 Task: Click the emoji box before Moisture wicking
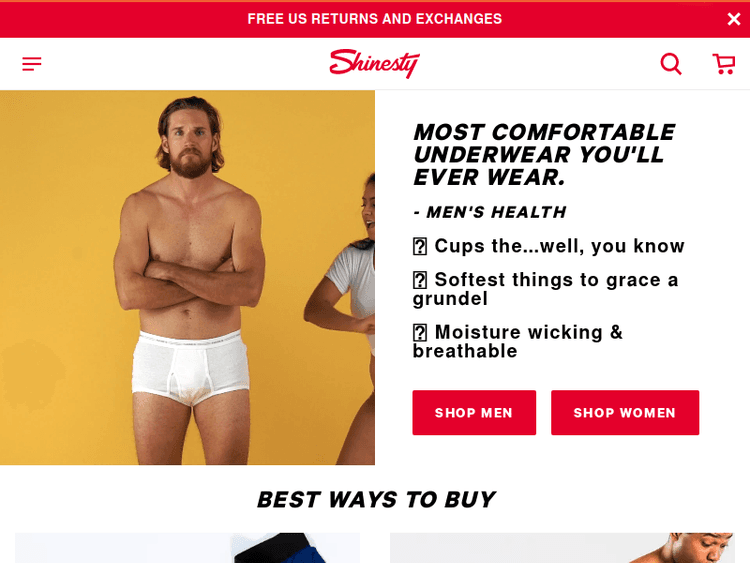tap(419, 333)
